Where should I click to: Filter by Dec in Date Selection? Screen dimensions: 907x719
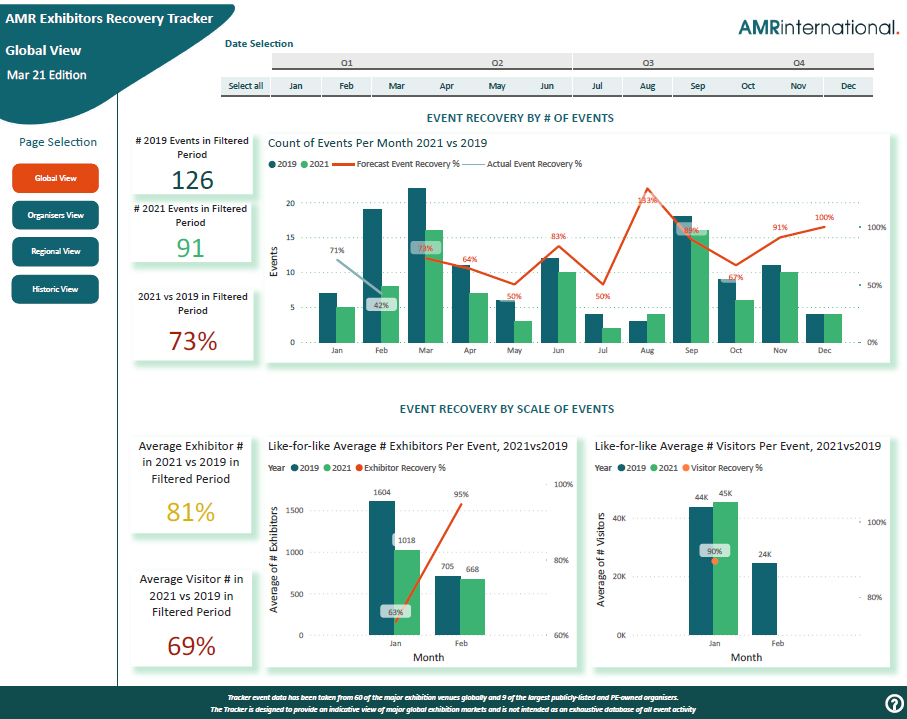tap(849, 86)
